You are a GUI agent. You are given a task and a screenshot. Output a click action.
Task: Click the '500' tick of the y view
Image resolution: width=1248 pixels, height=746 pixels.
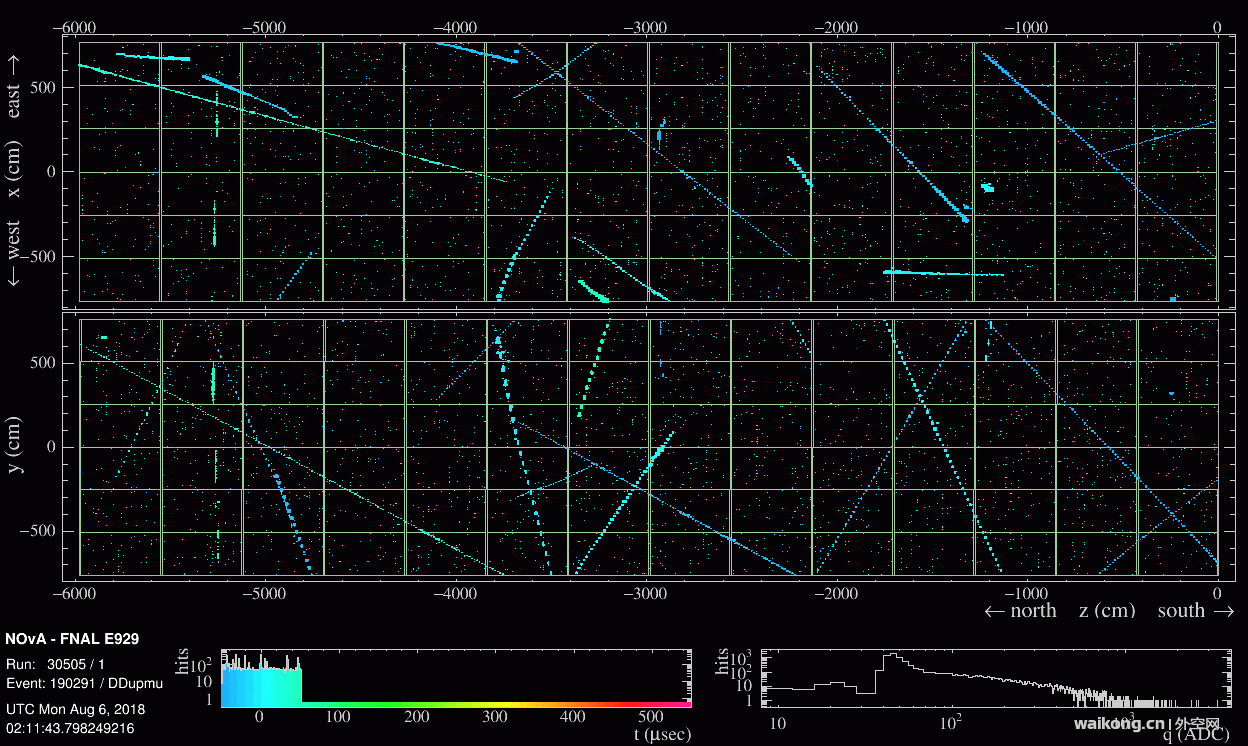coord(42,362)
